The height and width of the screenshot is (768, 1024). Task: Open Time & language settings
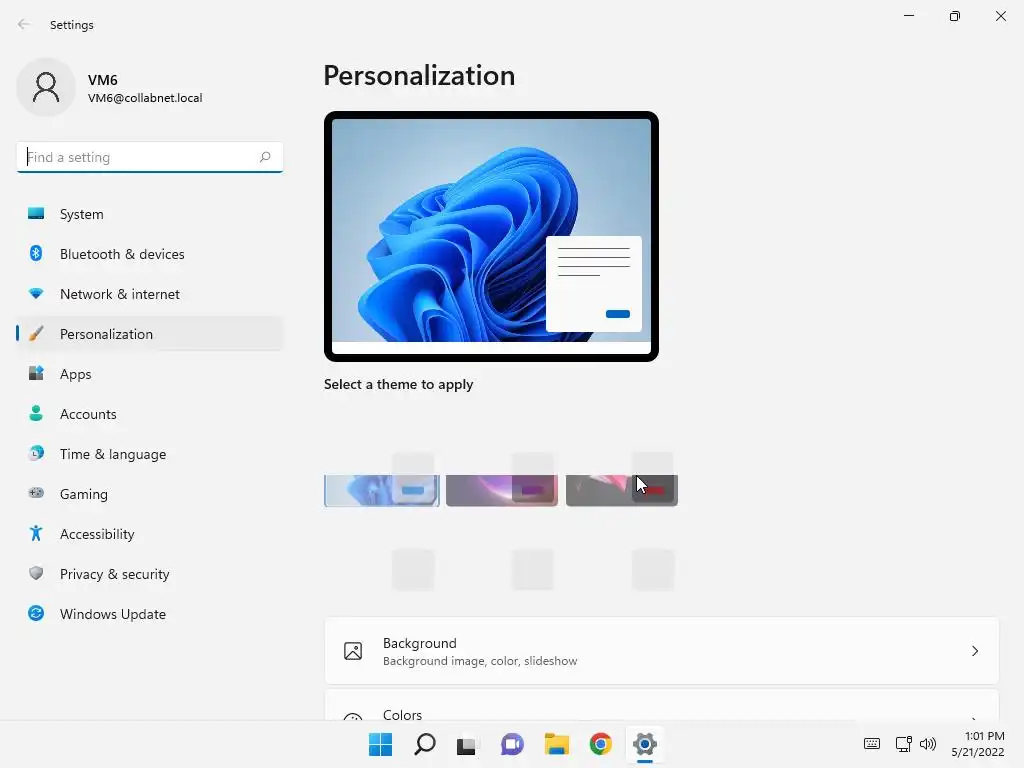(x=150, y=454)
